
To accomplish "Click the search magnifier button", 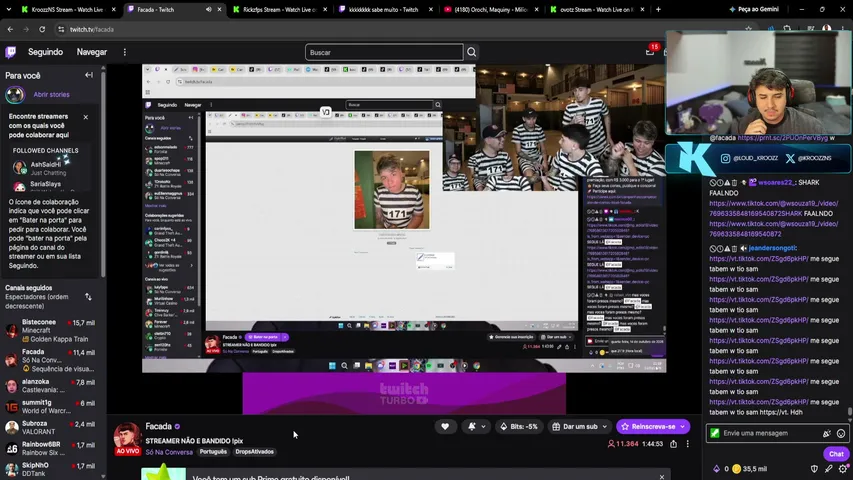I will tap(472, 52).
